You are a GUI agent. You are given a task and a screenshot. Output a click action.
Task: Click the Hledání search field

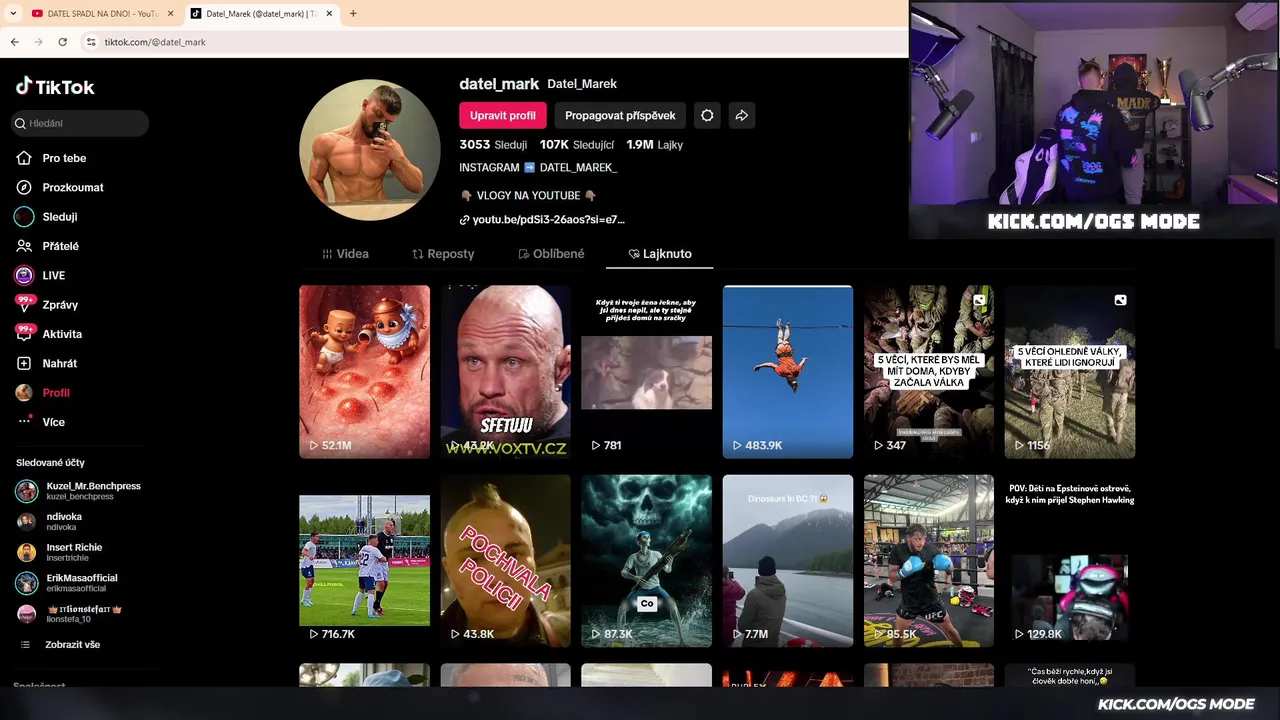tap(80, 123)
